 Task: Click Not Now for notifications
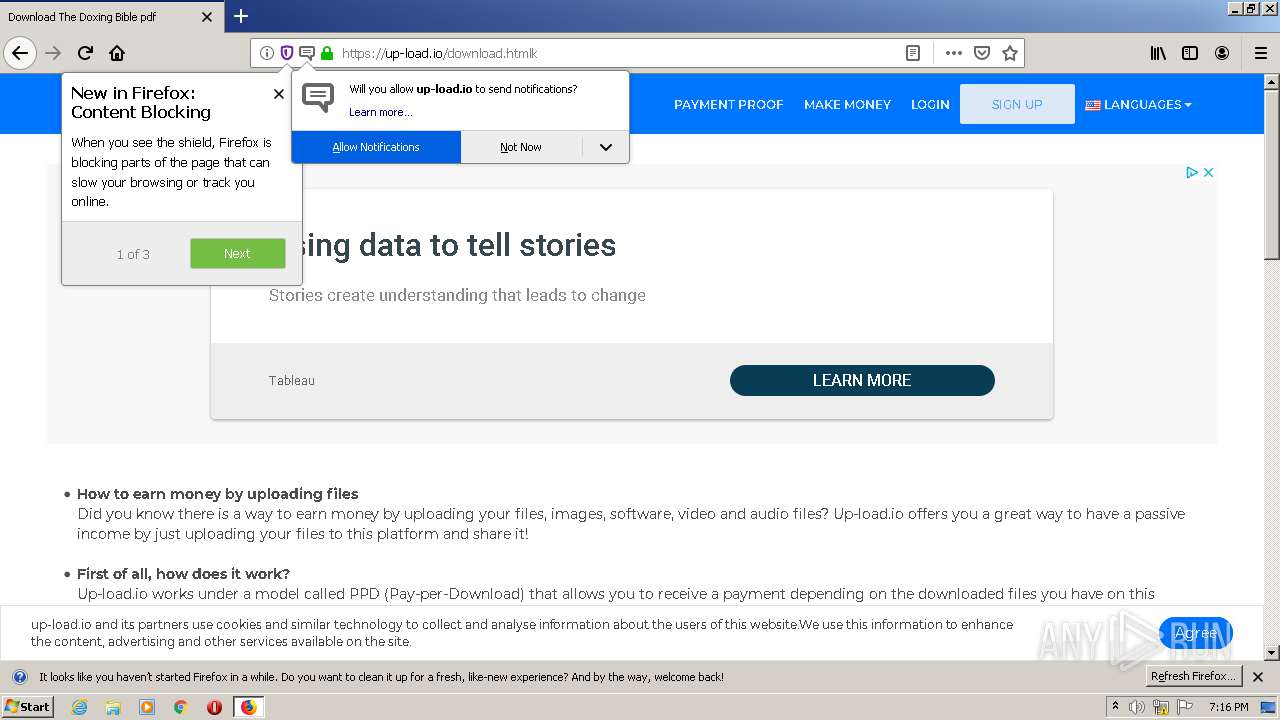521,147
